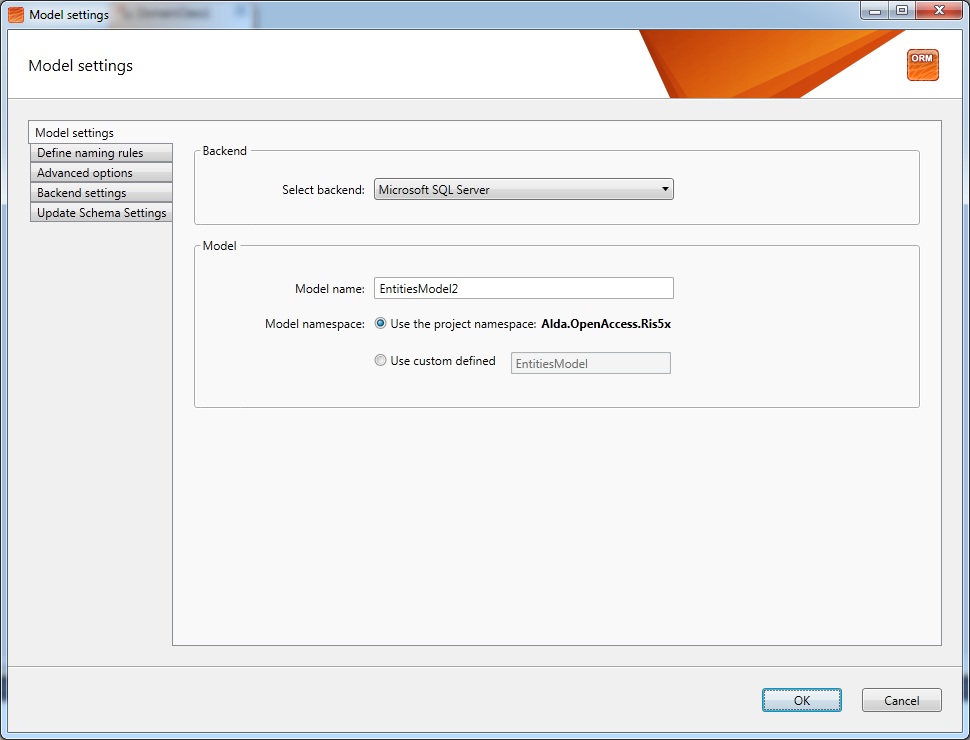Confirm with the OK button
970x740 pixels.
click(x=801, y=700)
